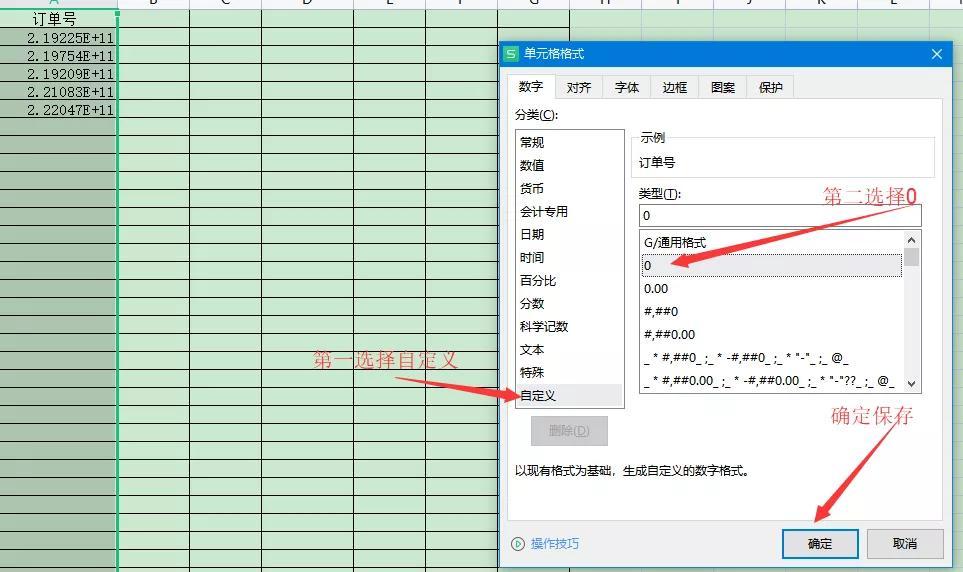The width and height of the screenshot is (963, 572).
Task: Click the 类型 input field
Action: 780,216
